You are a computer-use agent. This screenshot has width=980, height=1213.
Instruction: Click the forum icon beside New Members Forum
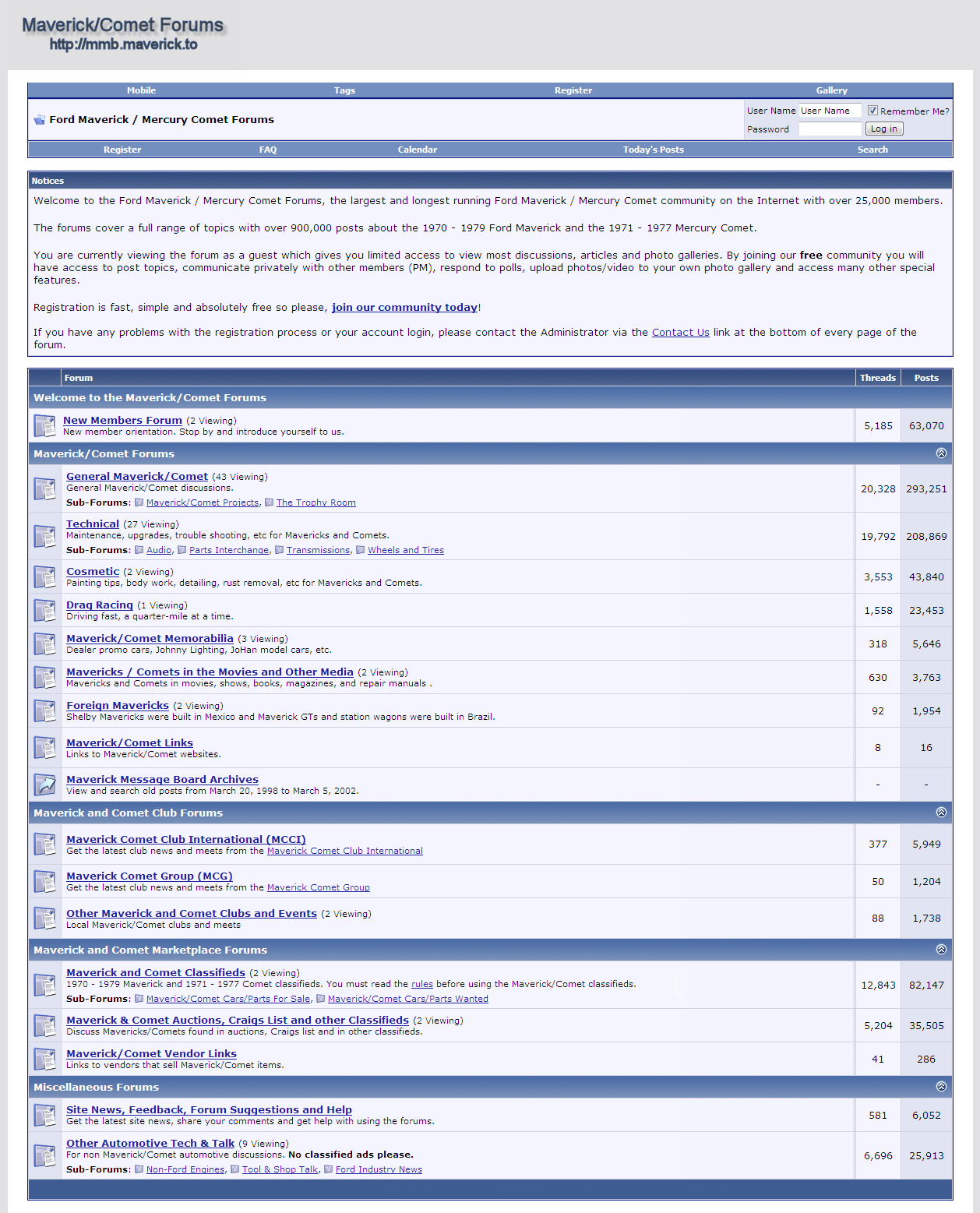pos(44,425)
